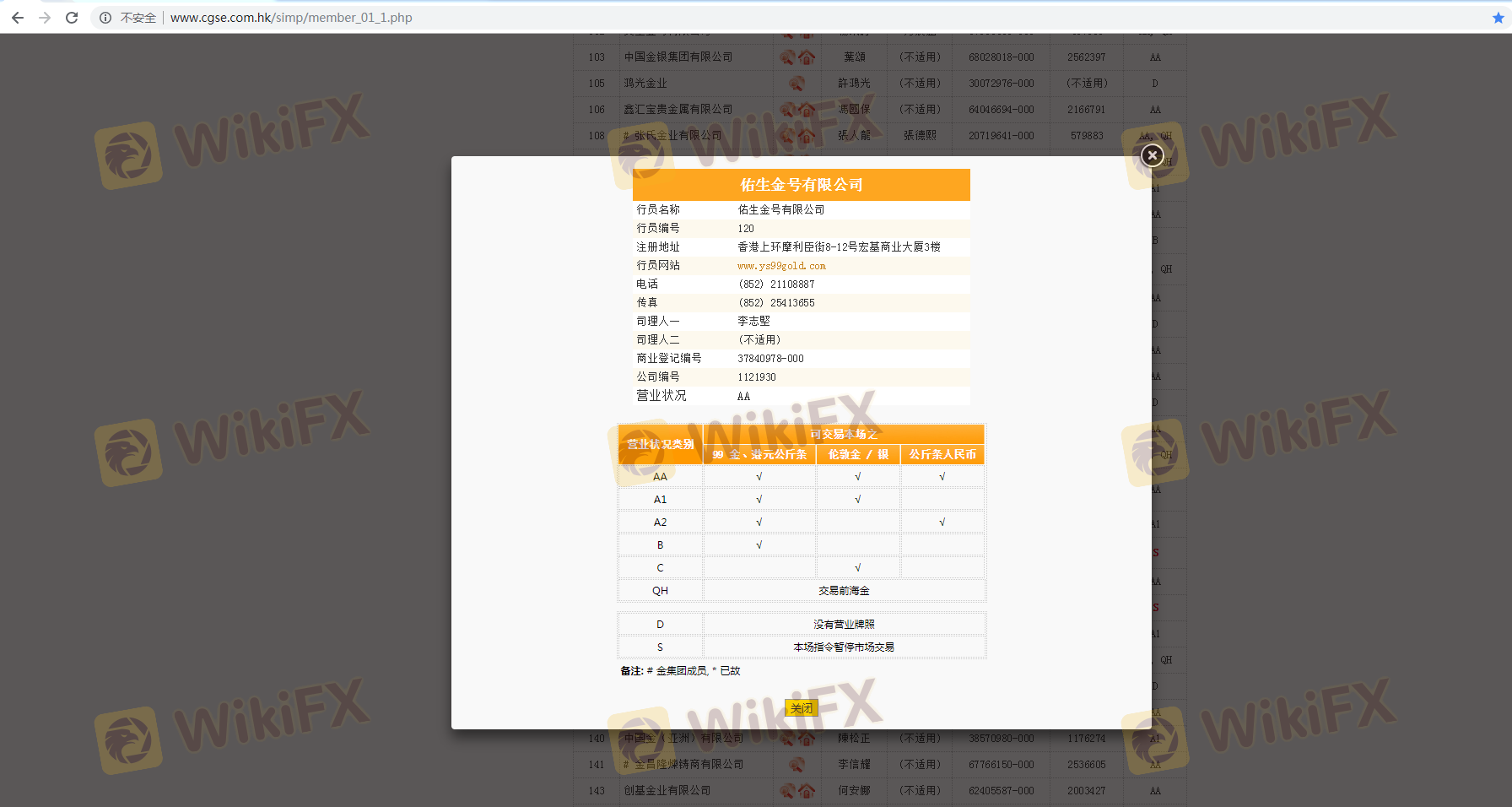Click home website icon for 鑫汇宝贵金属有限公司

(x=807, y=110)
